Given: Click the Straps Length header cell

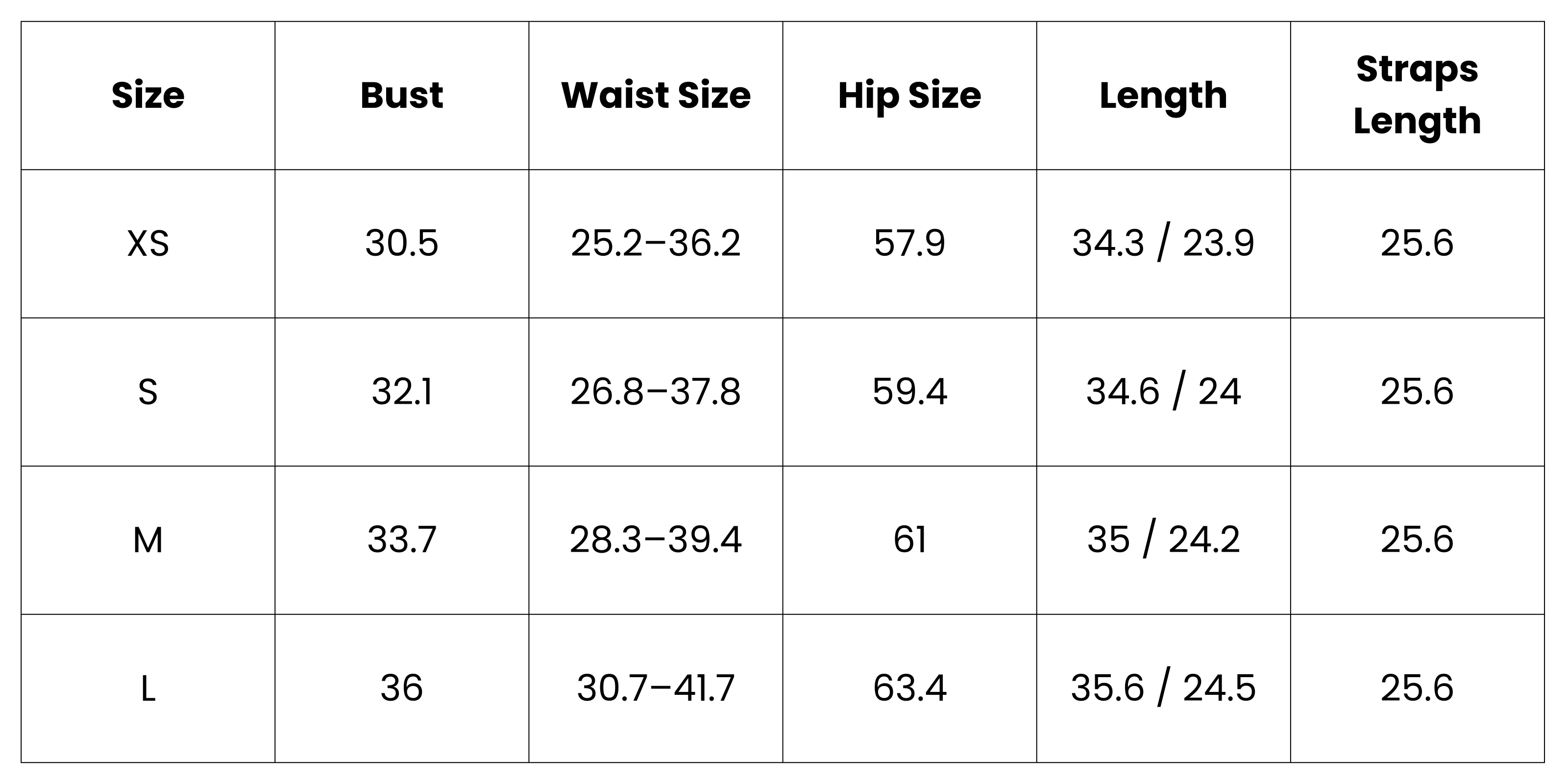Looking at the screenshot, I should (1417, 96).
